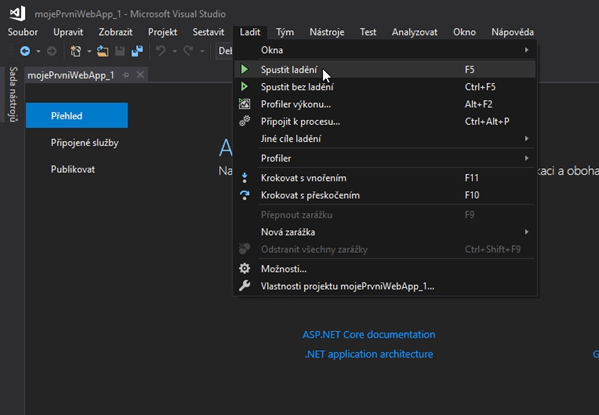Open the Test menu
The height and width of the screenshot is (415, 599).
pyautogui.click(x=368, y=32)
